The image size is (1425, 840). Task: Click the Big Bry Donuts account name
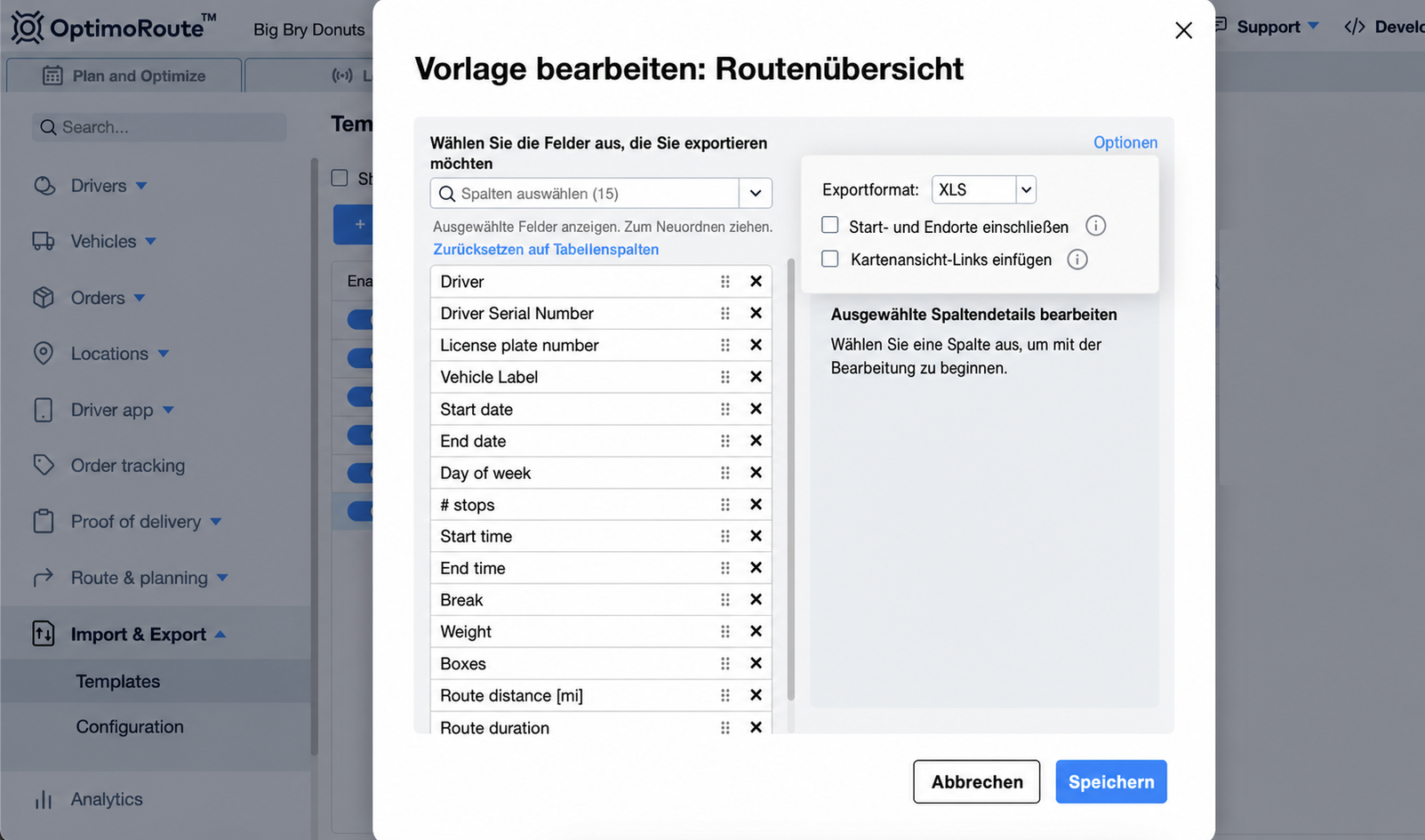pos(309,29)
